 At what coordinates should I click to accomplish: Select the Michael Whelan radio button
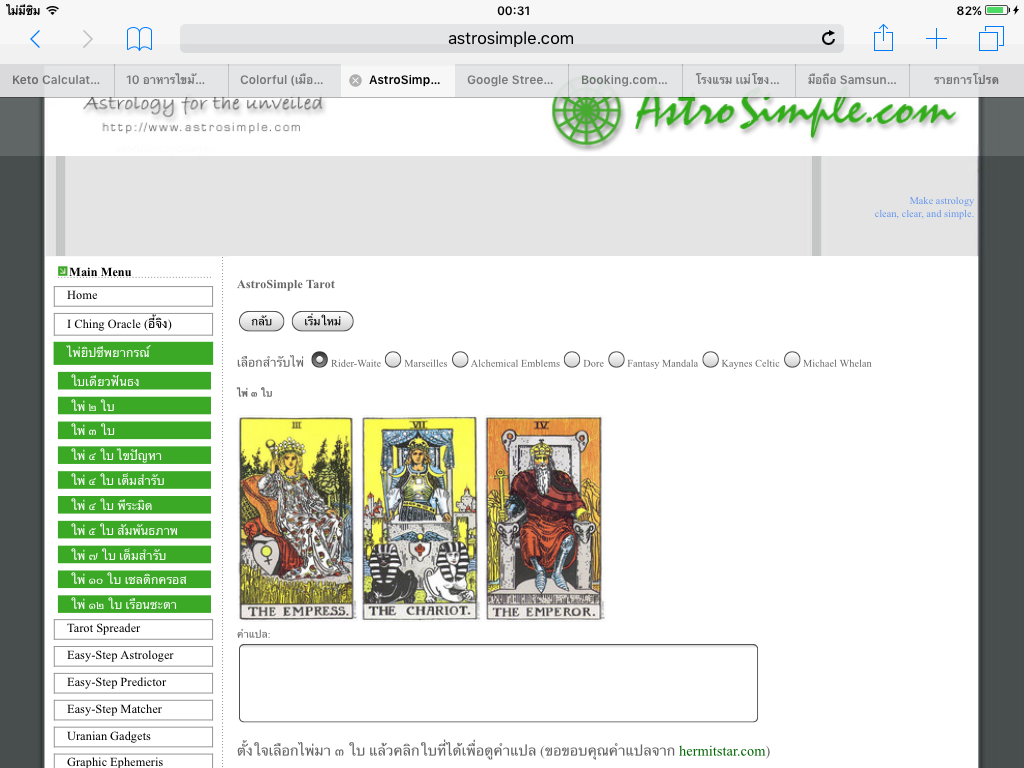click(x=792, y=360)
